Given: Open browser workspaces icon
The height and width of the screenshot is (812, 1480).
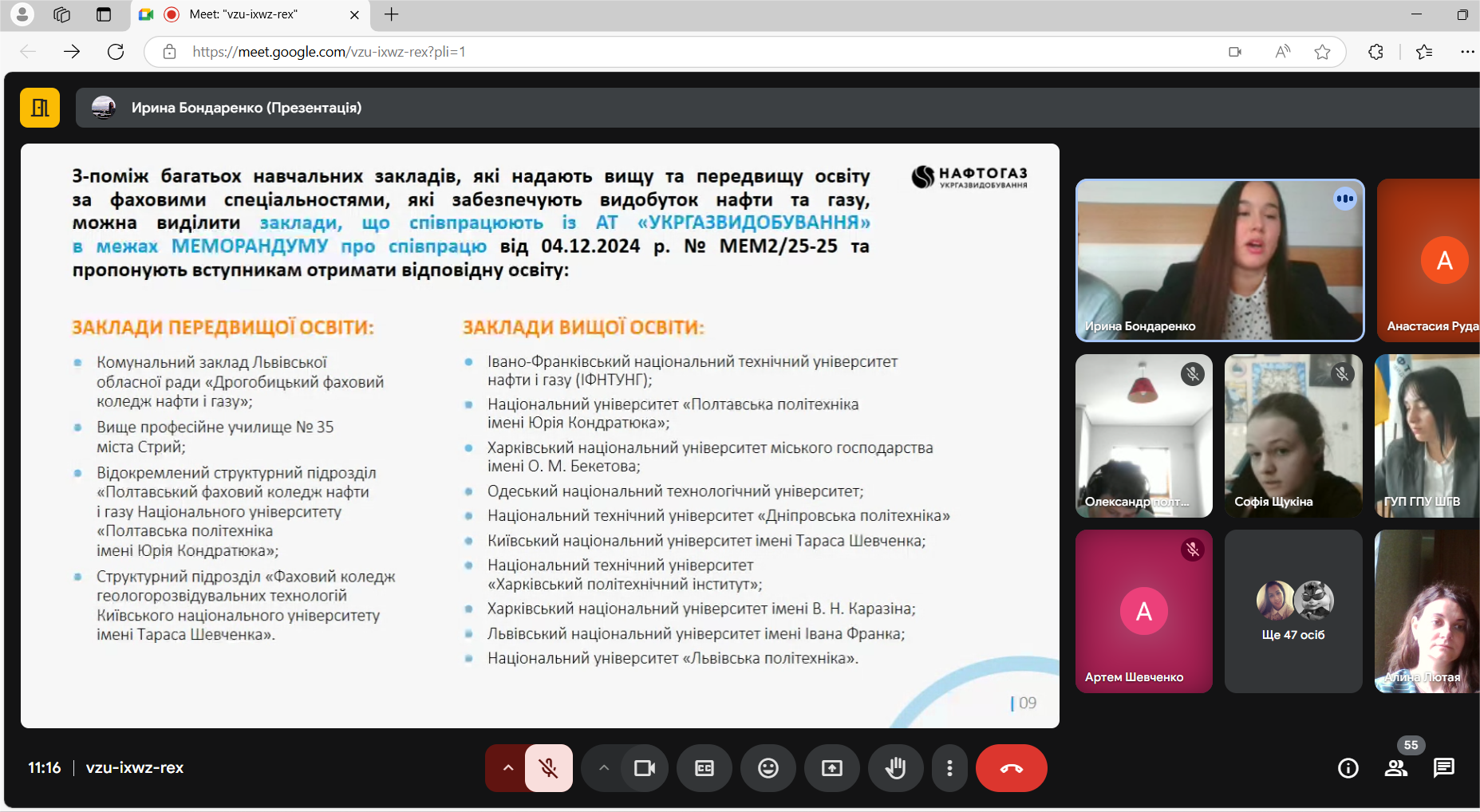Looking at the screenshot, I should click(x=62, y=14).
